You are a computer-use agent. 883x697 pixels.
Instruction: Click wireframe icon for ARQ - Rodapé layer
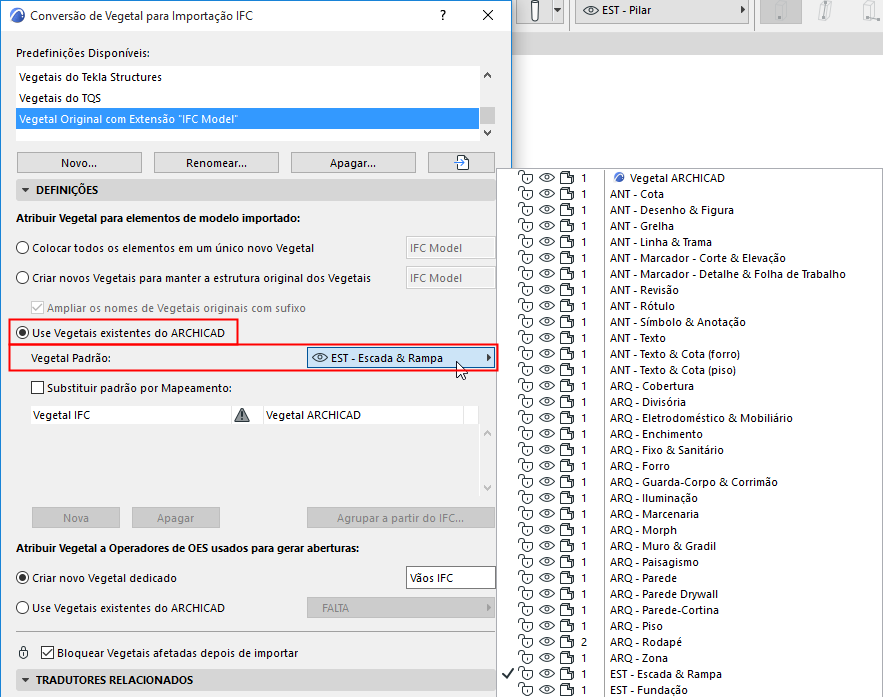(x=567, y=642)
